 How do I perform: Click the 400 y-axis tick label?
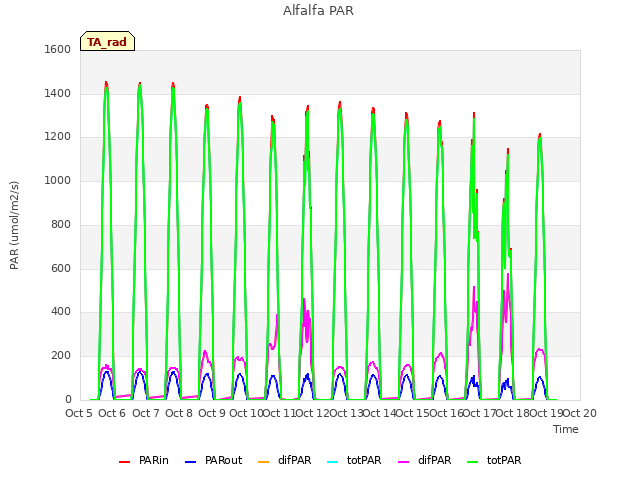pyautogui.click(x=61, y=312)
